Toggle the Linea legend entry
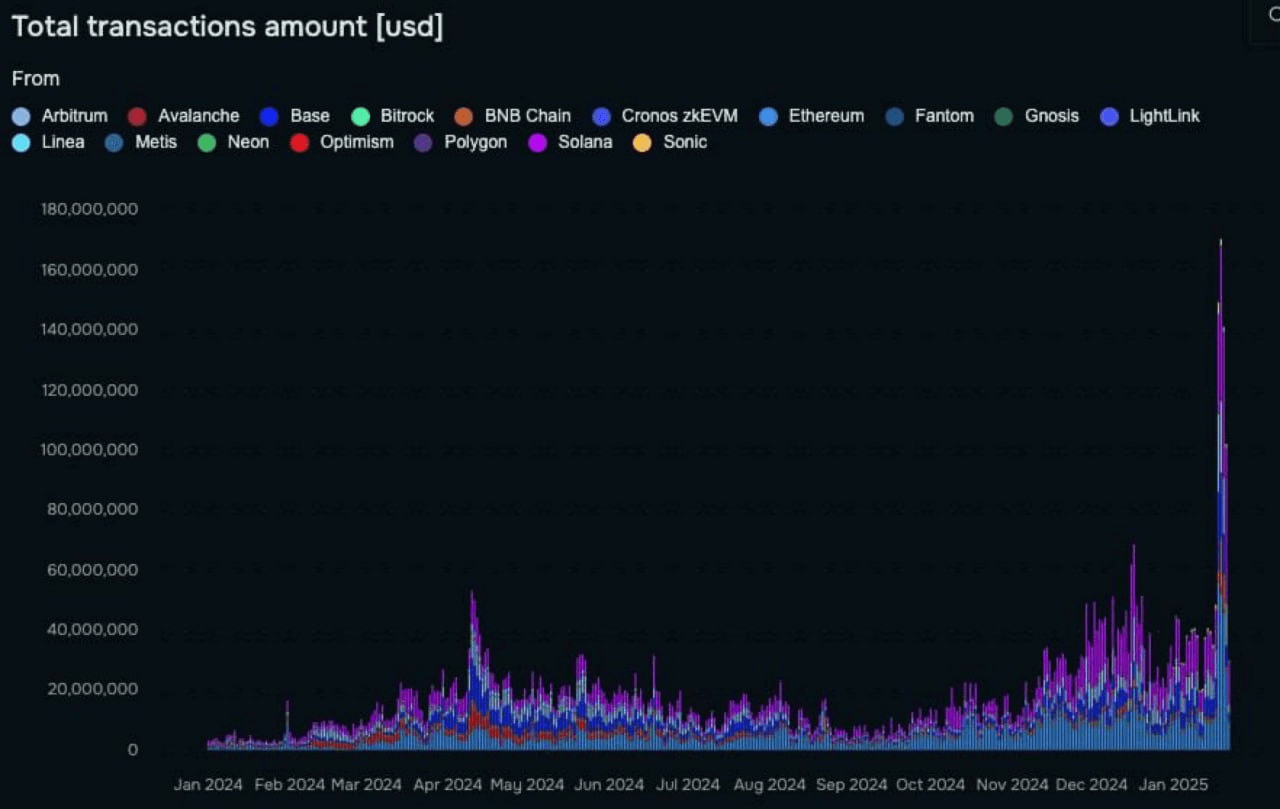Viewport: 1280px width, 809px height. pyautogui.click(x=49, y=142)
